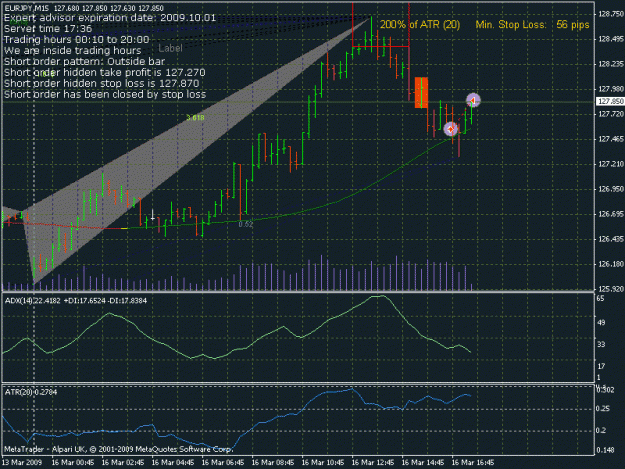Click the 'Label' text object
The height and width of the screenshot is (469, 625).
tap(170, 48)
